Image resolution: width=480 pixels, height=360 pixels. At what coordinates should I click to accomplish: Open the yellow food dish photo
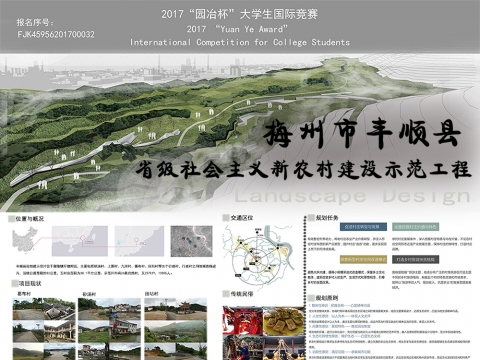coord(284,320)
